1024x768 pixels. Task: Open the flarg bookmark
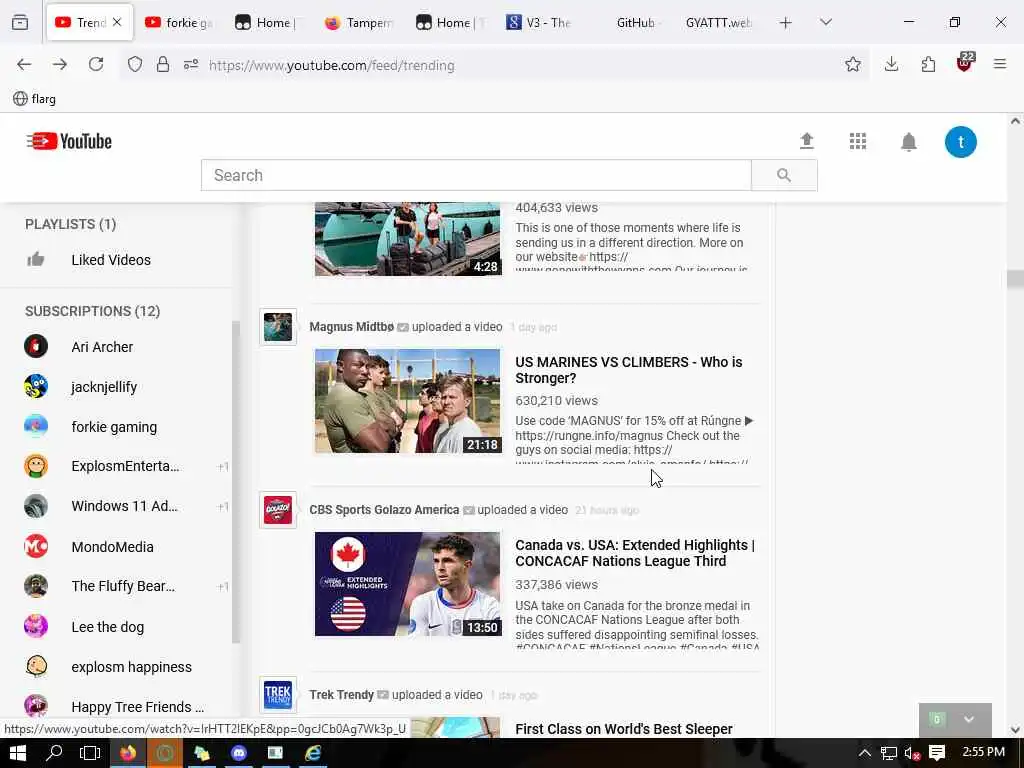tap(35, 99)
